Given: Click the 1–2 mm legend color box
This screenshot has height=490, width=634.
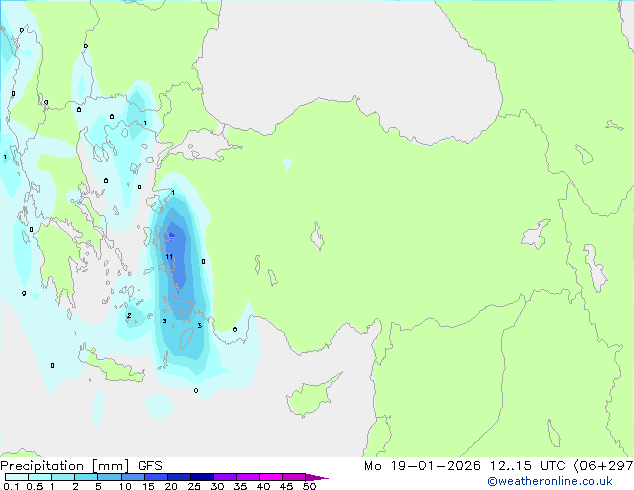Looking at the screenshot, I should point(63,477).
